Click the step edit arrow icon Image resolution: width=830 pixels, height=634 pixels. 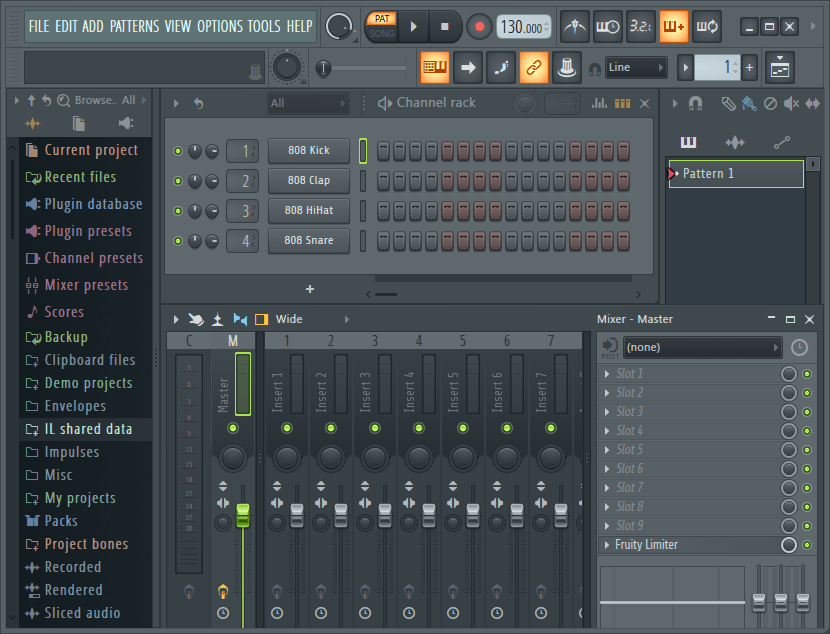point(468,67)
